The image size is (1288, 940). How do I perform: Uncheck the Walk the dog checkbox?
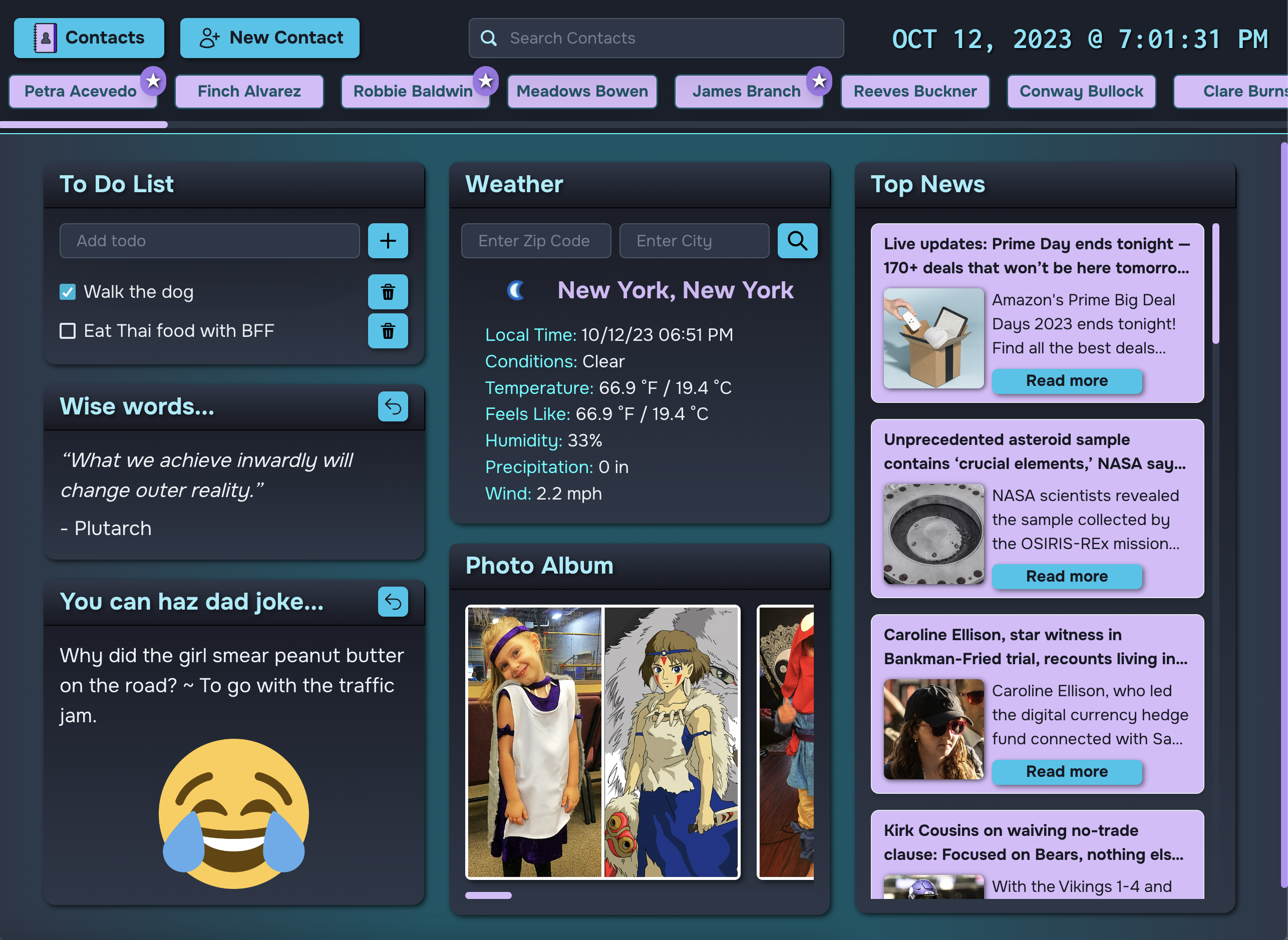68,292
